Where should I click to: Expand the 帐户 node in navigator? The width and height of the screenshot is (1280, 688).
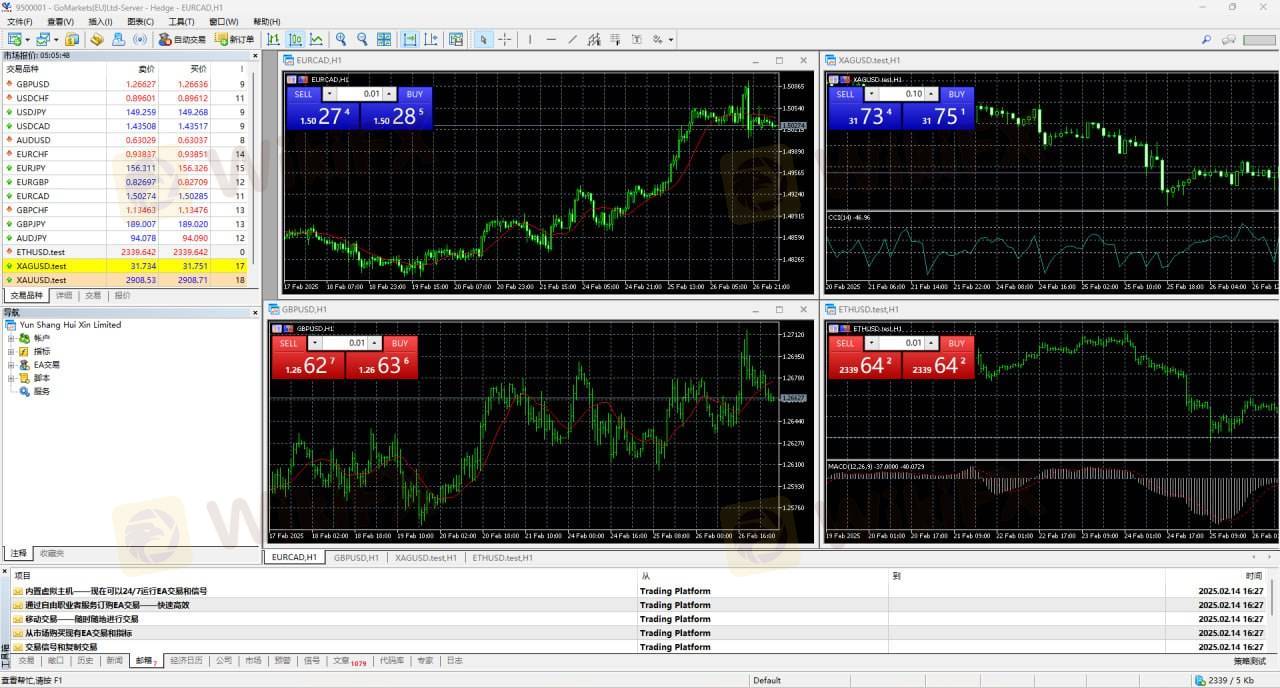click(11, 338)
